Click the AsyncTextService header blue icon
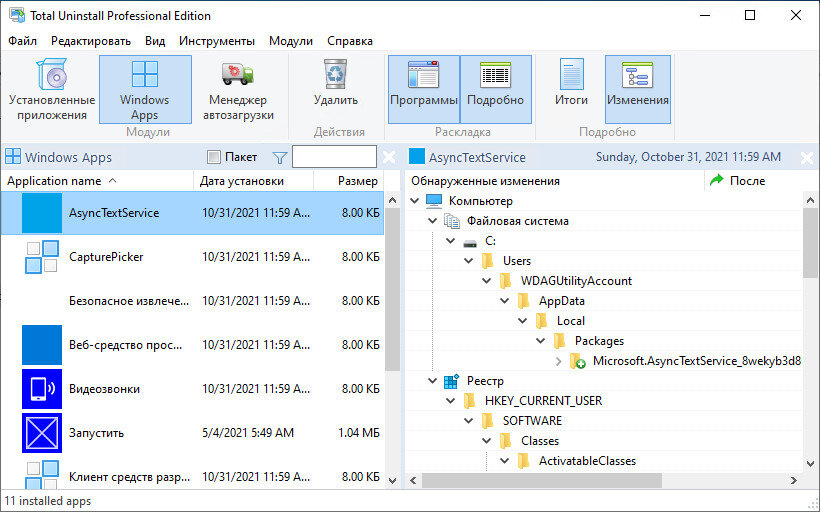 coord(417,157)
